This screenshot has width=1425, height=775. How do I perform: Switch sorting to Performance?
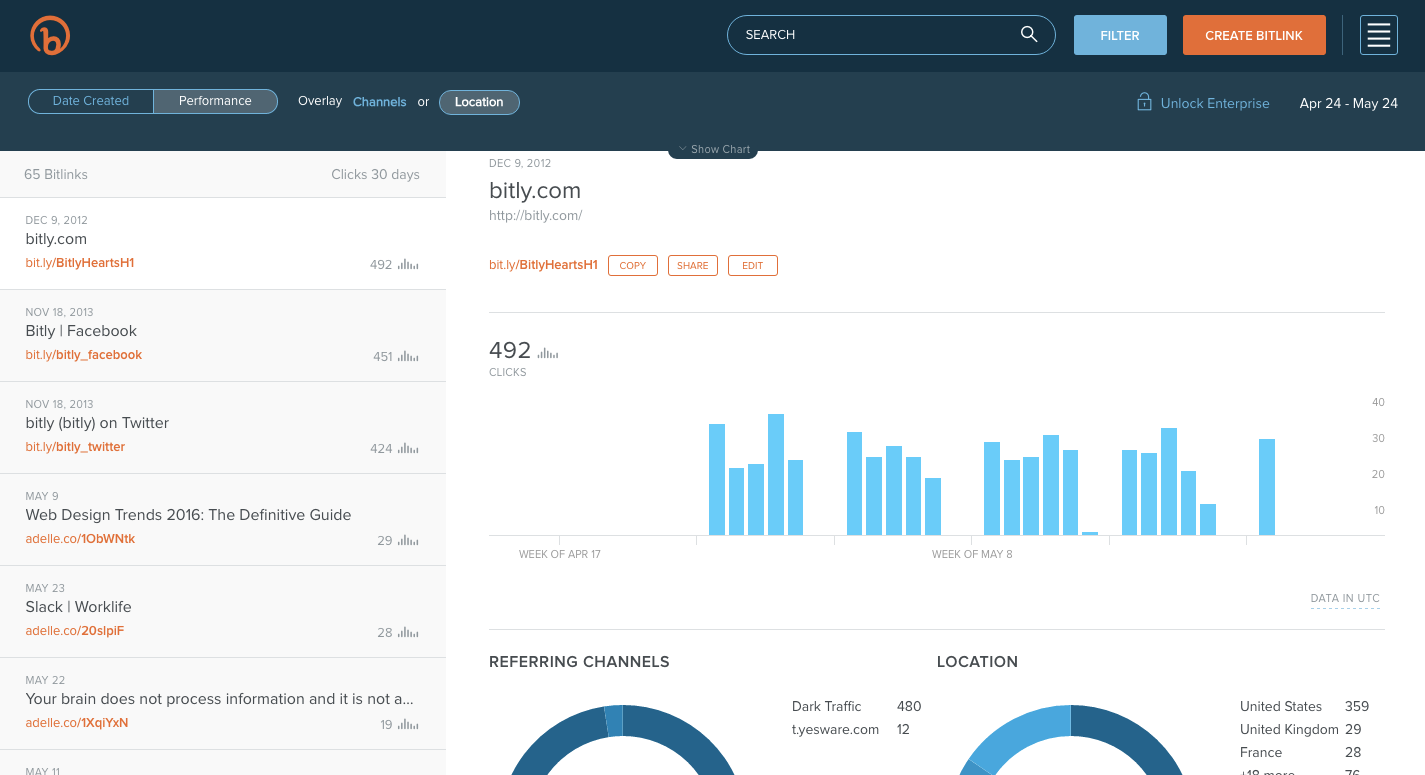coord(215,100)
